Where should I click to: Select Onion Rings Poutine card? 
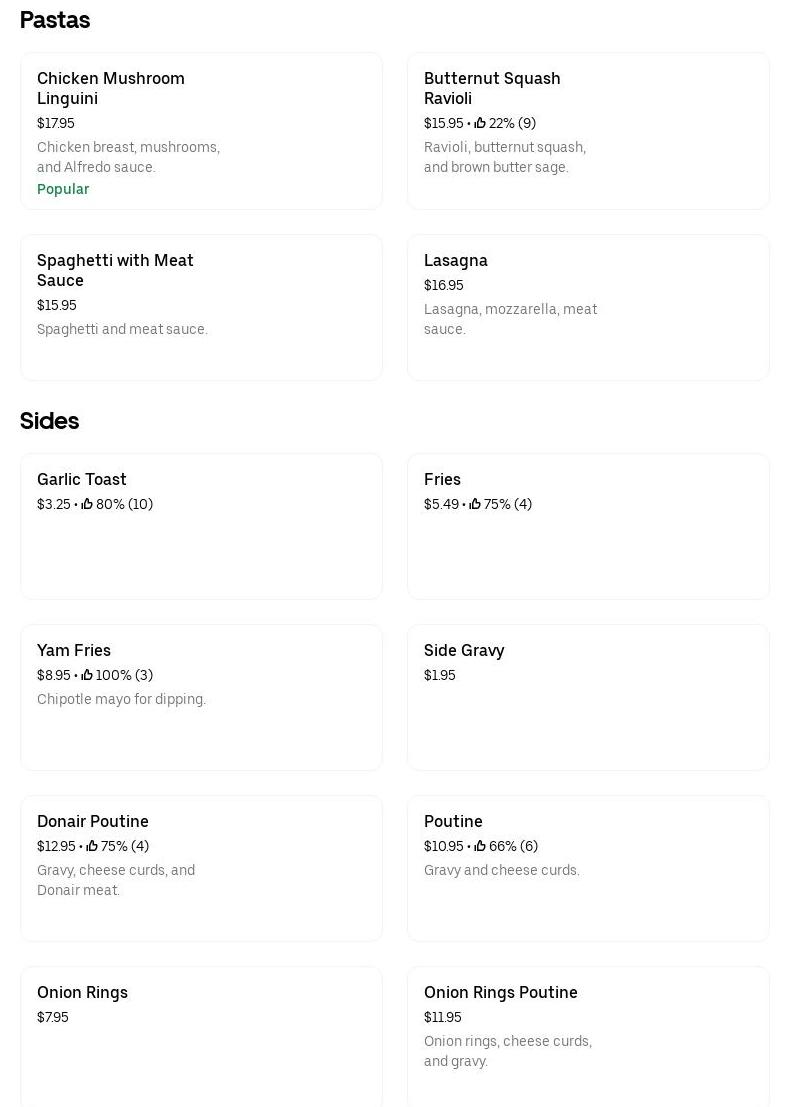[588, 1035]
